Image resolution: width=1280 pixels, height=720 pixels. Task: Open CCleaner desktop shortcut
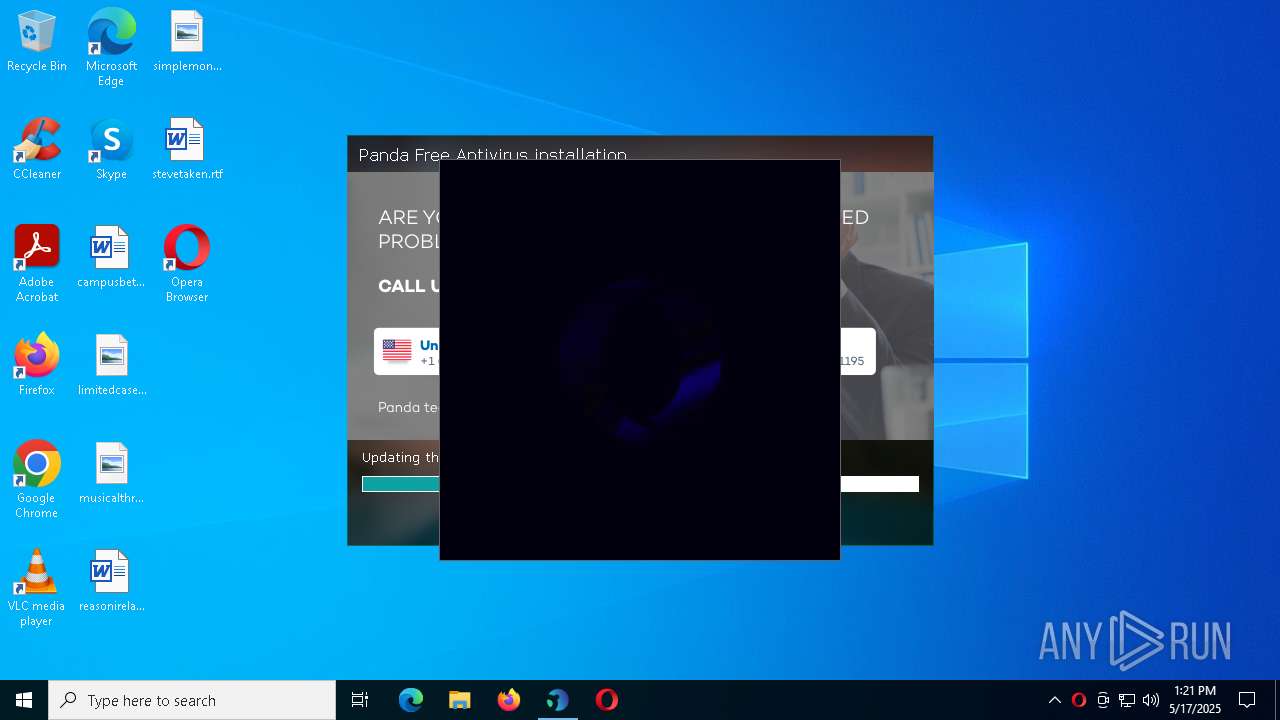click(37, 150)
